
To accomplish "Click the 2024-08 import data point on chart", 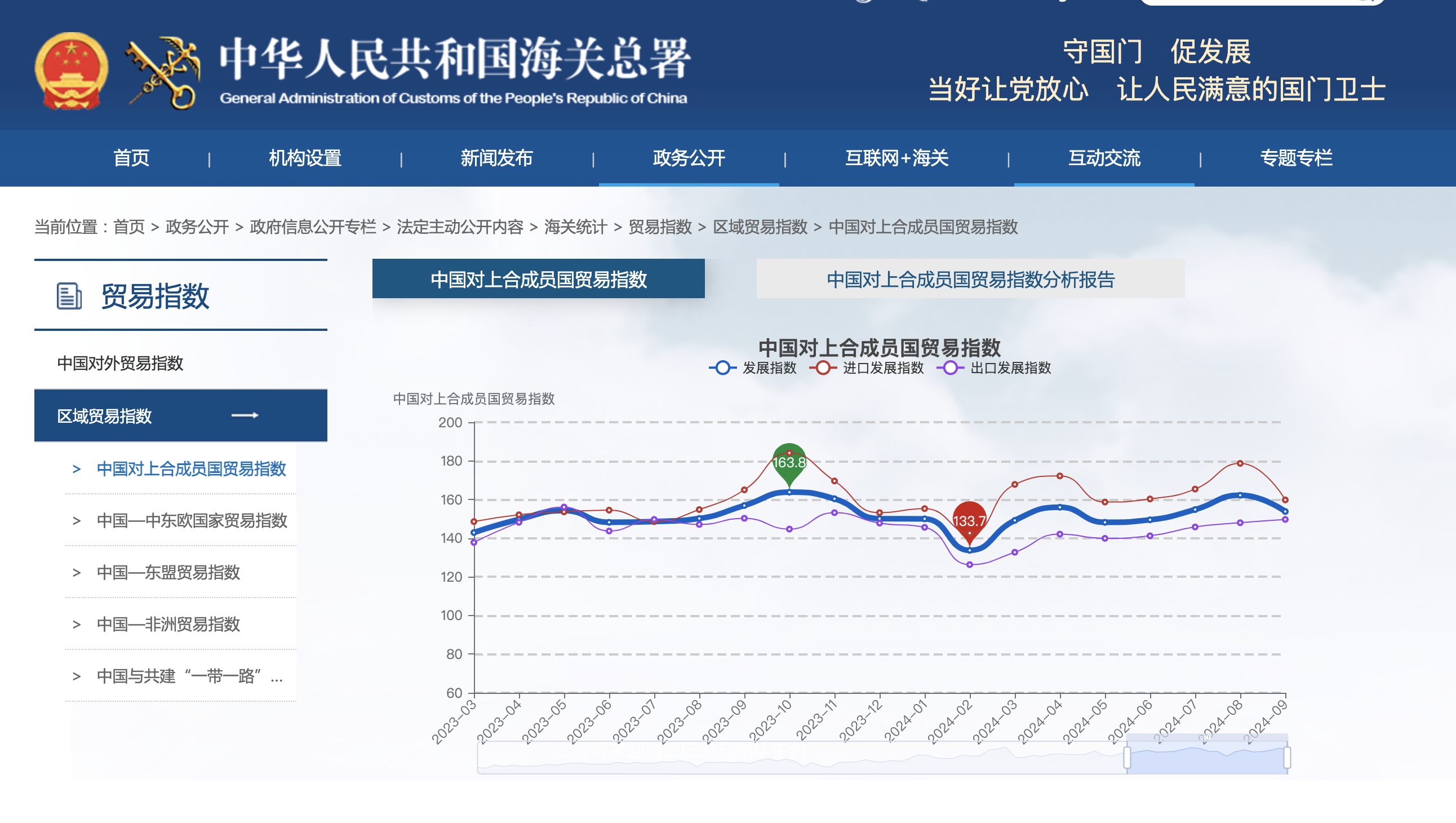I will (1240, 463).
